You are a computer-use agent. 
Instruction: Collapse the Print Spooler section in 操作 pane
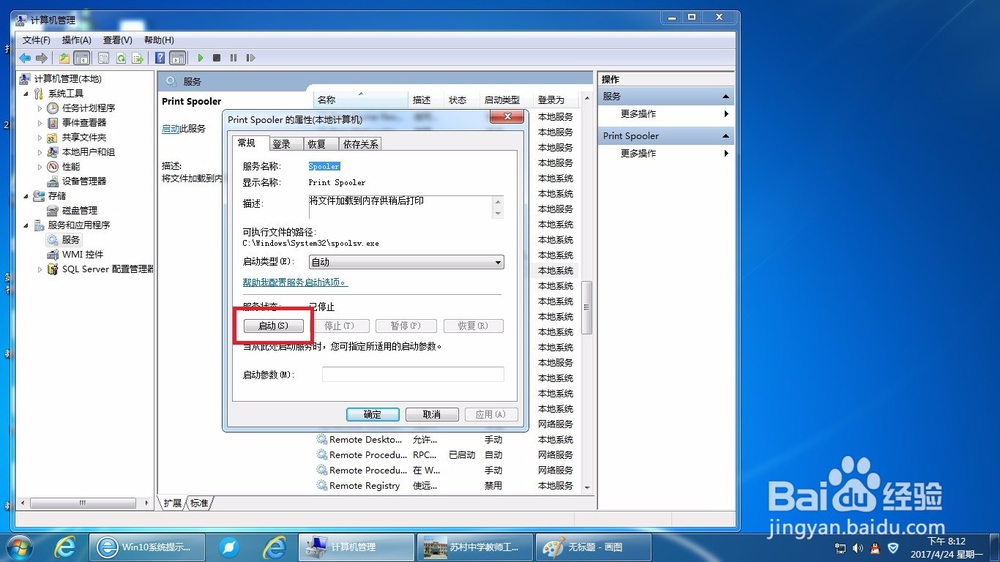[x=725, y=136]
